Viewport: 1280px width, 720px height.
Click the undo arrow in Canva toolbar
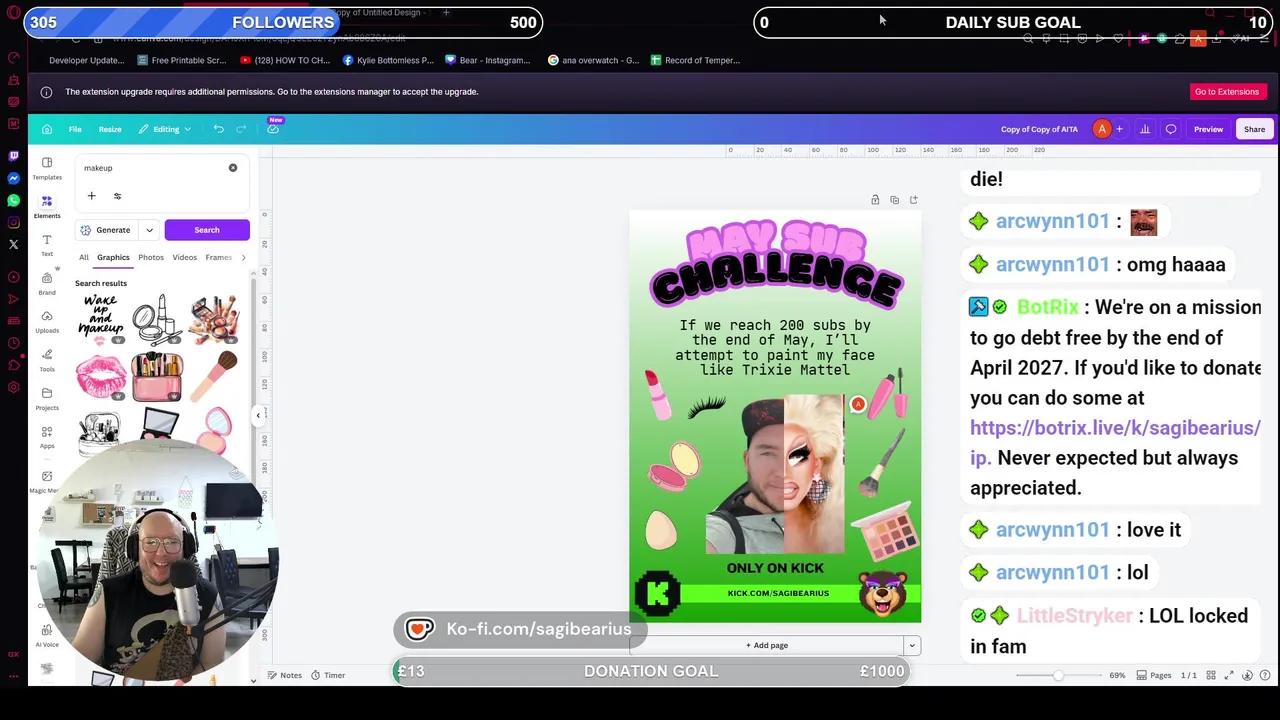click(218, 129)
